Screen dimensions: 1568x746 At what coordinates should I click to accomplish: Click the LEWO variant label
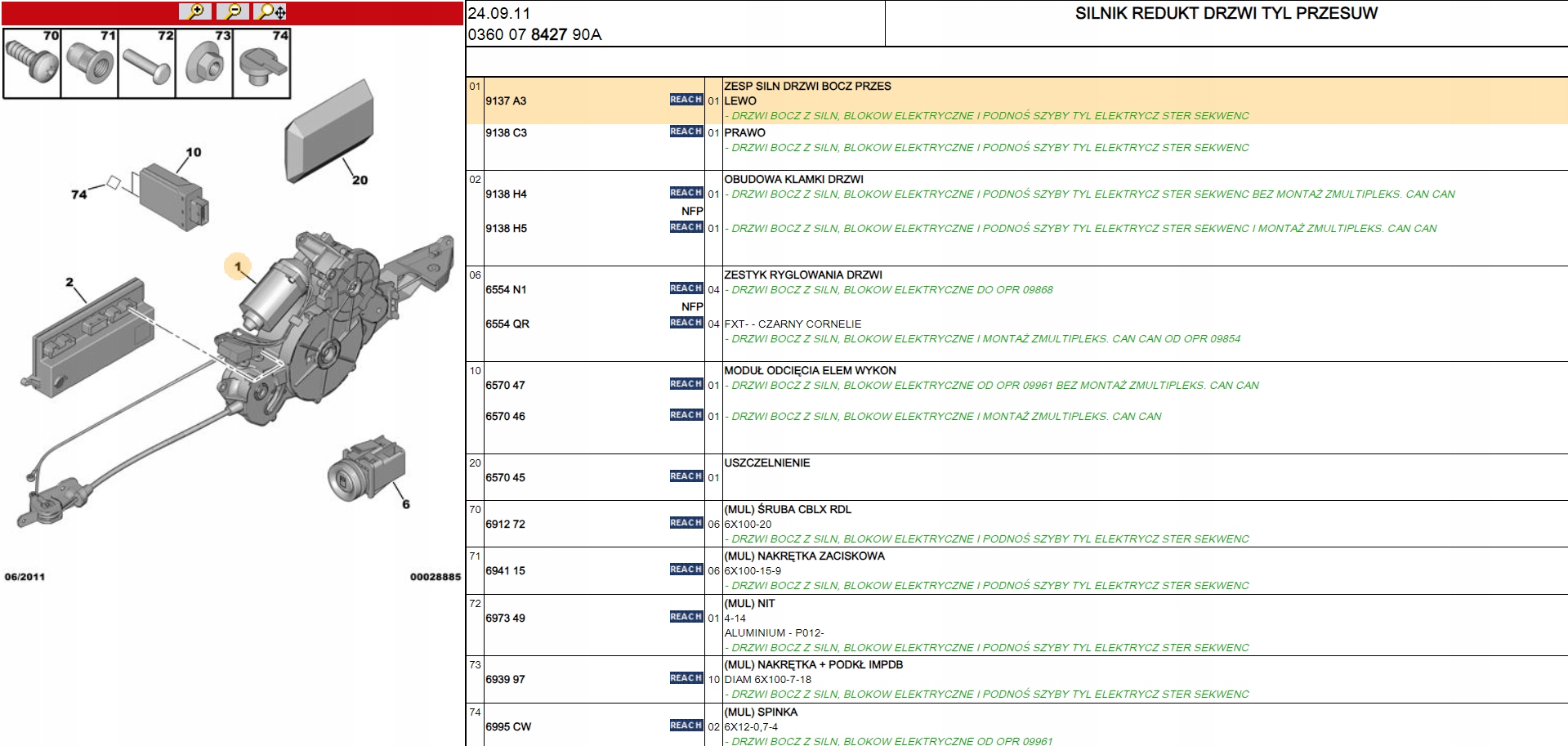click(740, 101)
